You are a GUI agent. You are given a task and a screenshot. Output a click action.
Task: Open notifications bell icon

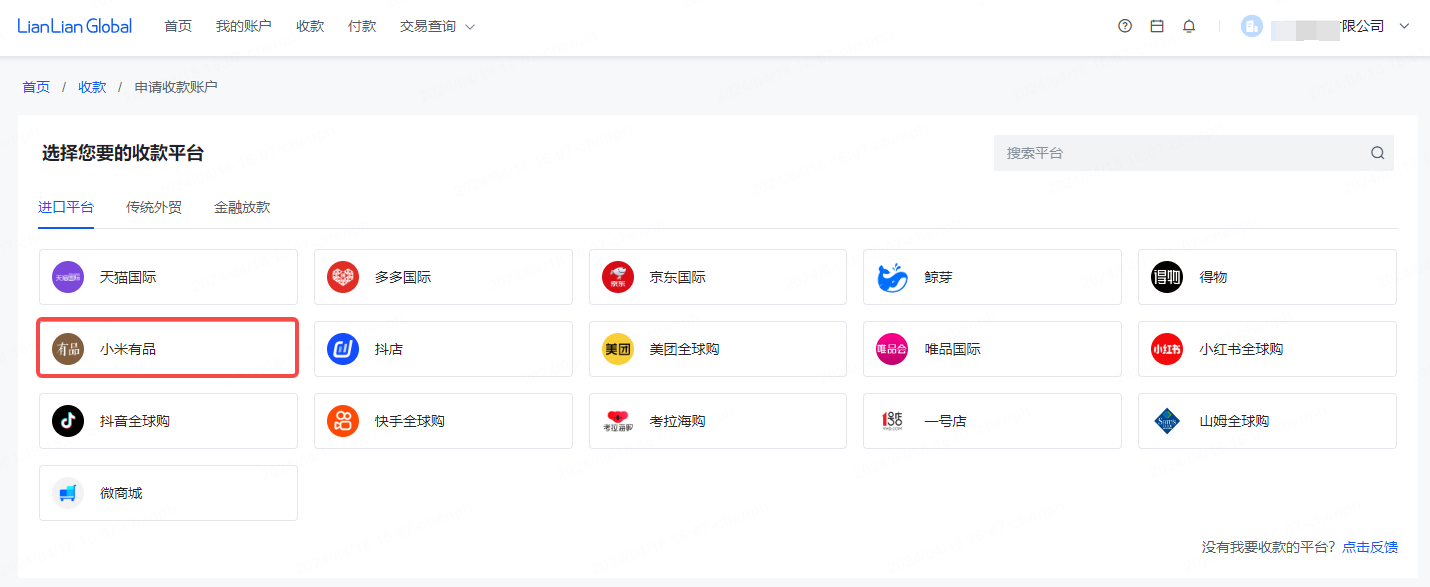[1189, 26]
